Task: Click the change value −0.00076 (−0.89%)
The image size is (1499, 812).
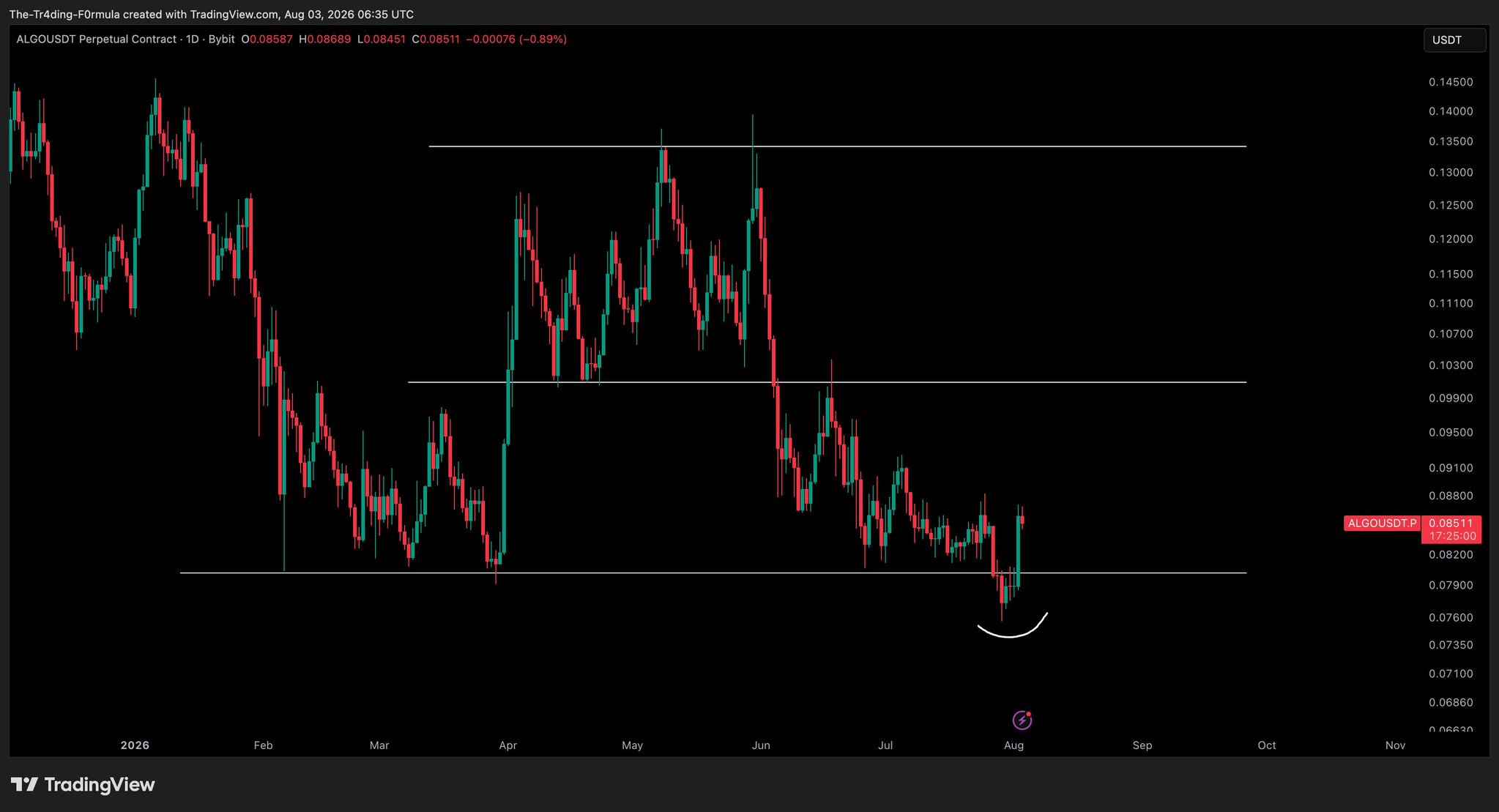Action: pos(517,40)
